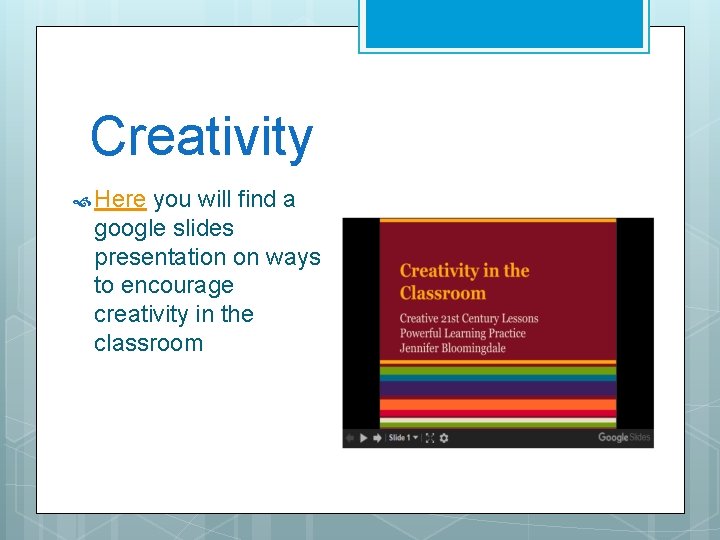Click the text 'Powerful Learning Practice'

462,333
